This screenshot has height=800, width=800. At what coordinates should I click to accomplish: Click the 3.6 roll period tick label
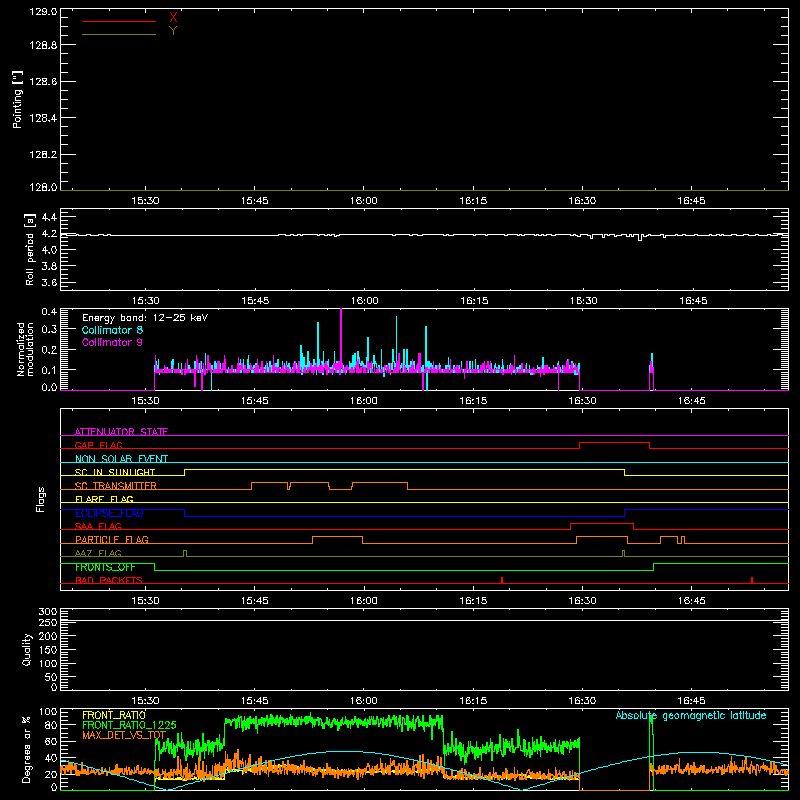pos(49,283)
